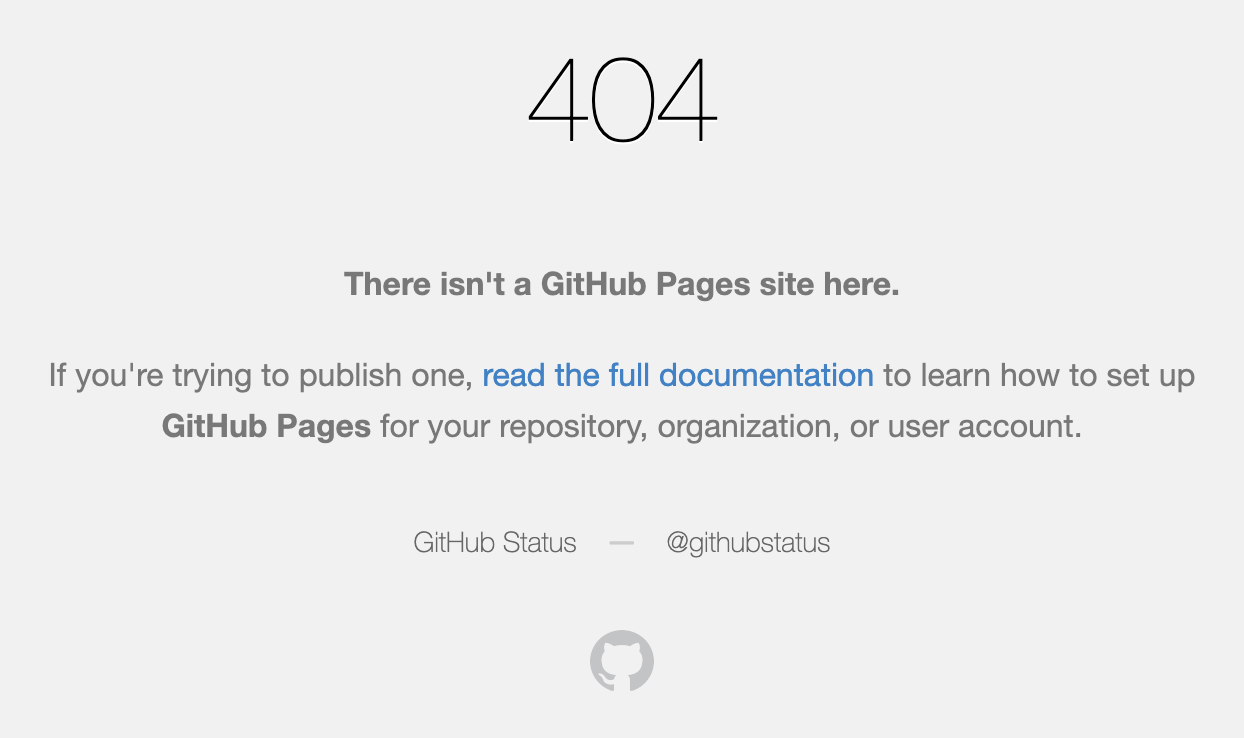Click the dash separator between status links

tap(622, 543)
